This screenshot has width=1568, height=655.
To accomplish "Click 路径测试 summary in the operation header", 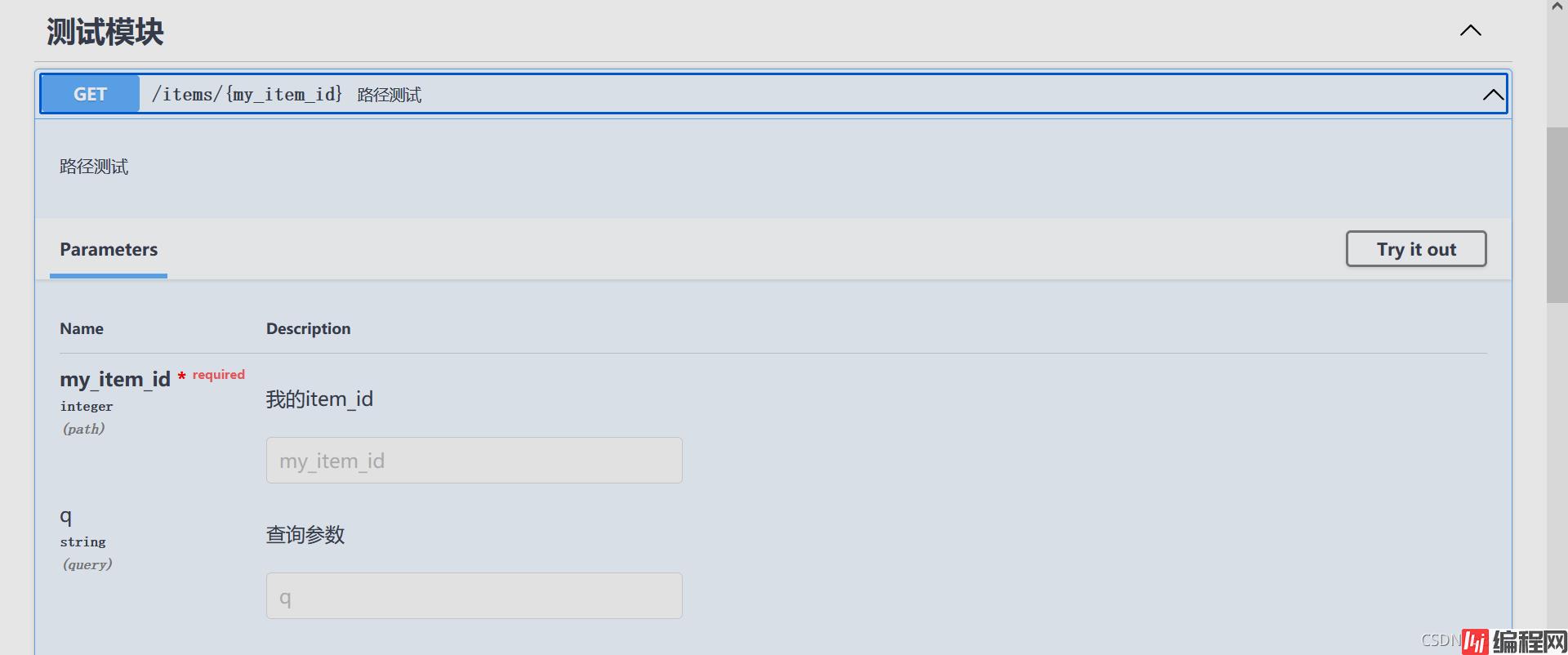I will click(390, 96).
